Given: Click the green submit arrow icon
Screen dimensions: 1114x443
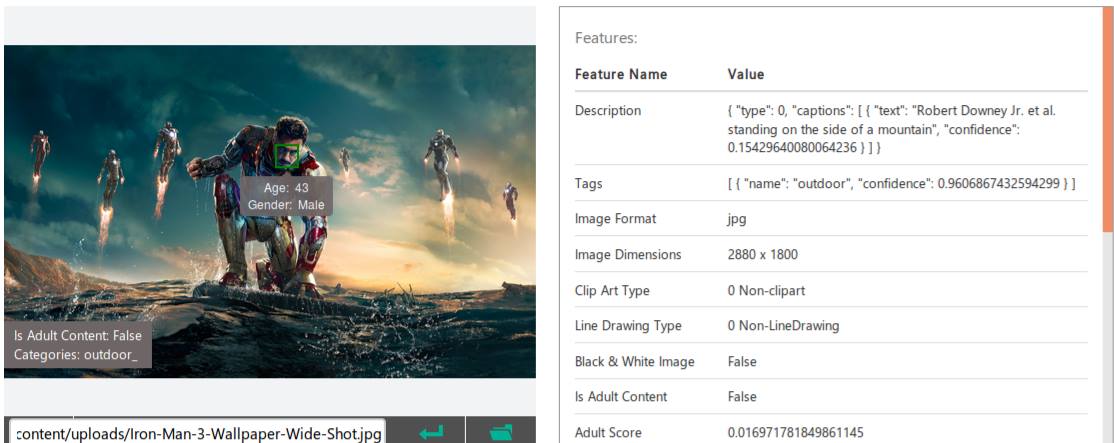Looking at the screenshot, I should click(431, 432).
